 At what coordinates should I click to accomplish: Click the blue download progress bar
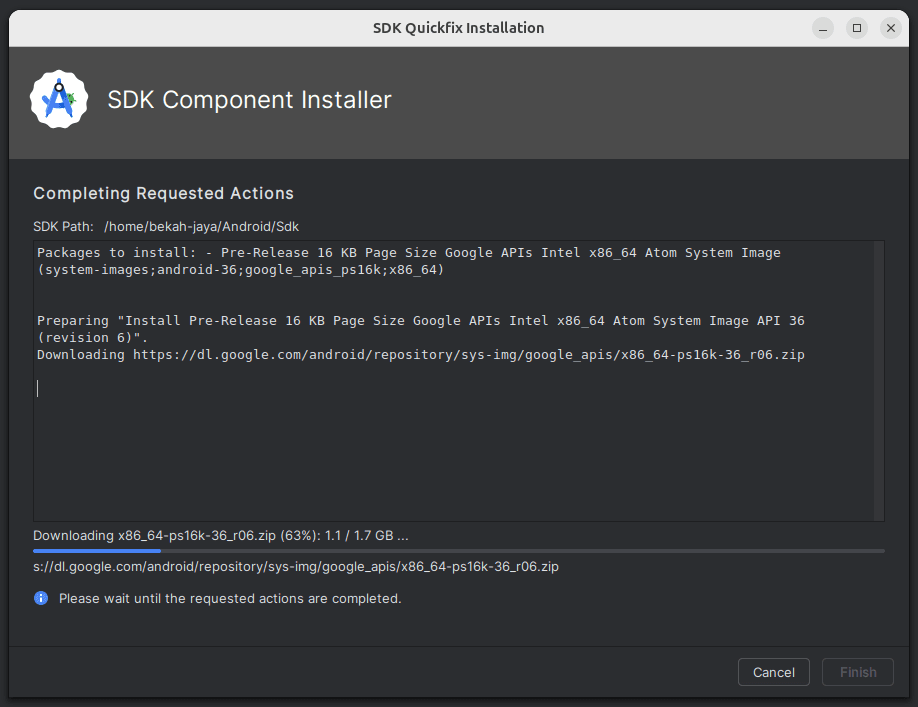point(458,551)
